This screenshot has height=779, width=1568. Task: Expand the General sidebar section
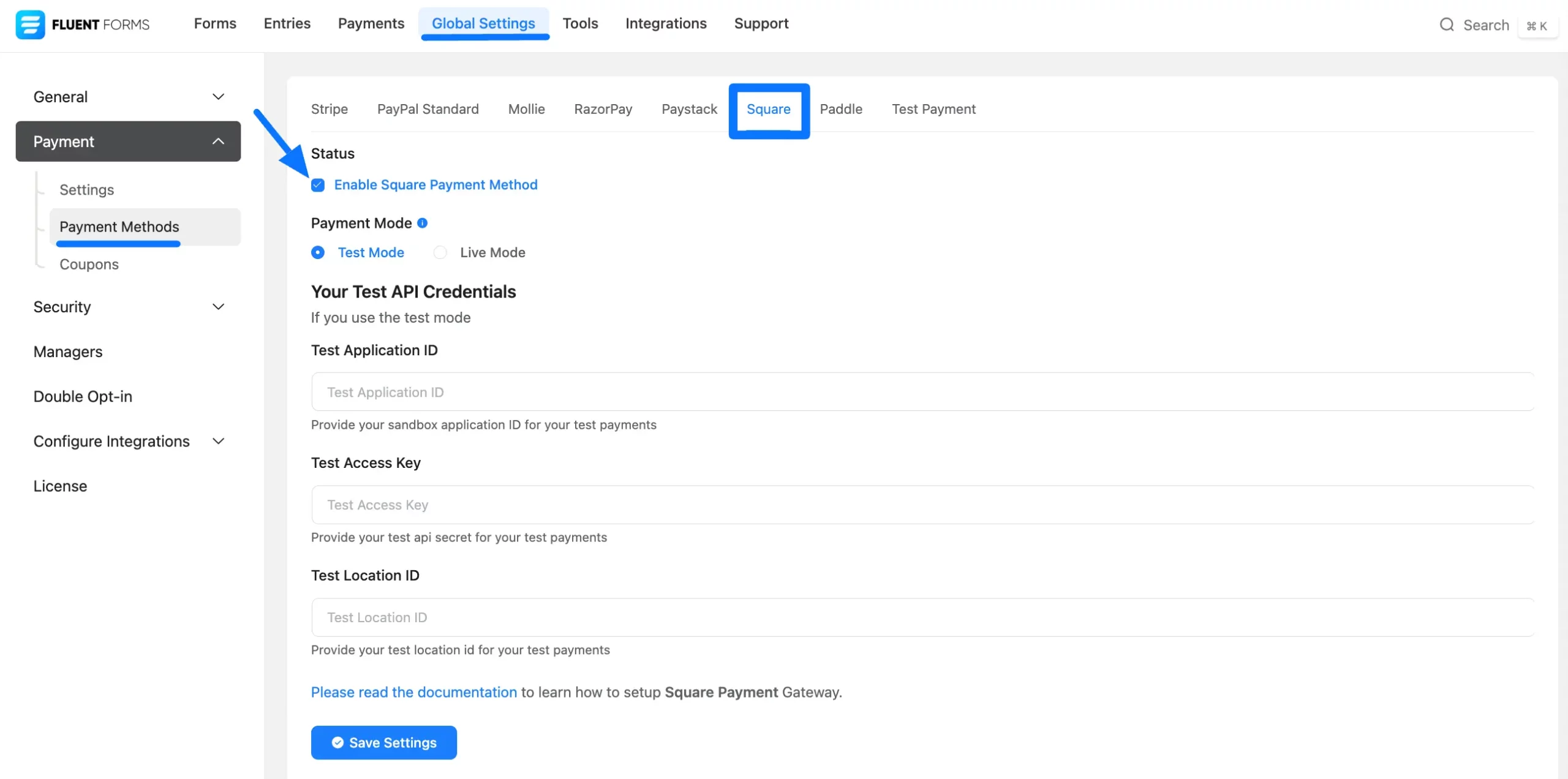coord(218,97)
